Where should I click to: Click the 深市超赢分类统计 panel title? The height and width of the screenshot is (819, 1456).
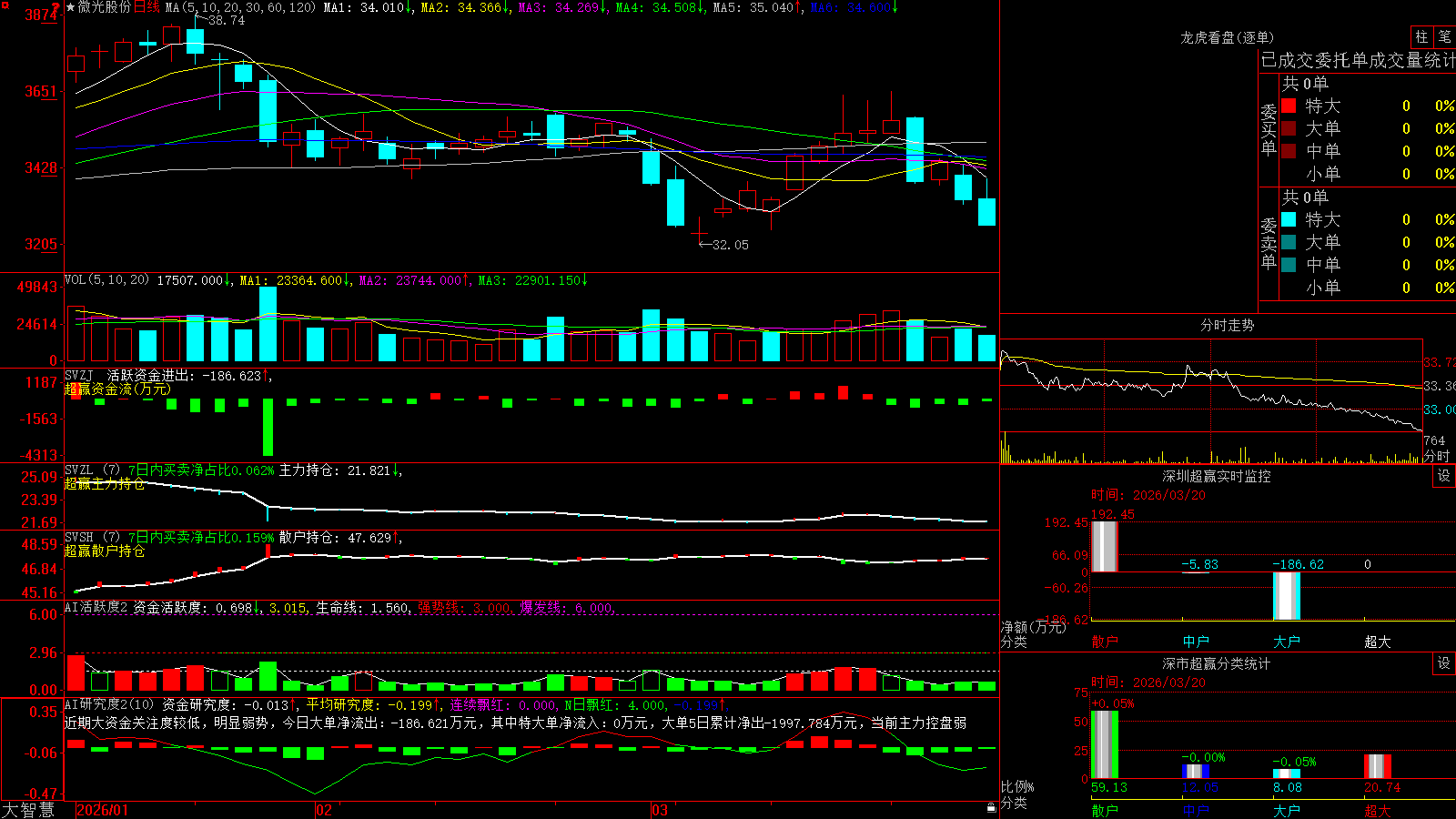1217,663
